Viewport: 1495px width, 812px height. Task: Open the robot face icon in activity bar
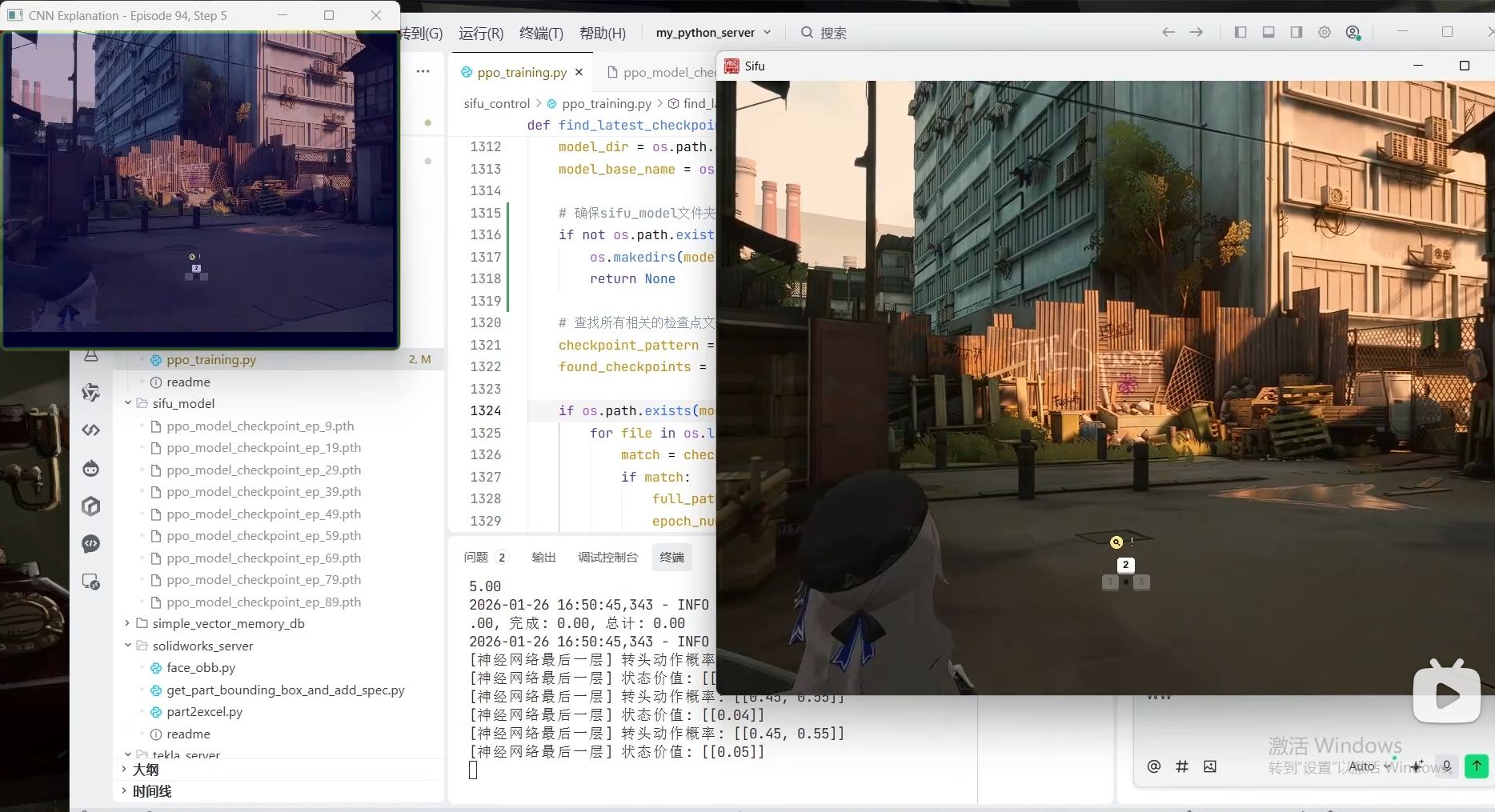pyautogui.click(x=91, y=468)
